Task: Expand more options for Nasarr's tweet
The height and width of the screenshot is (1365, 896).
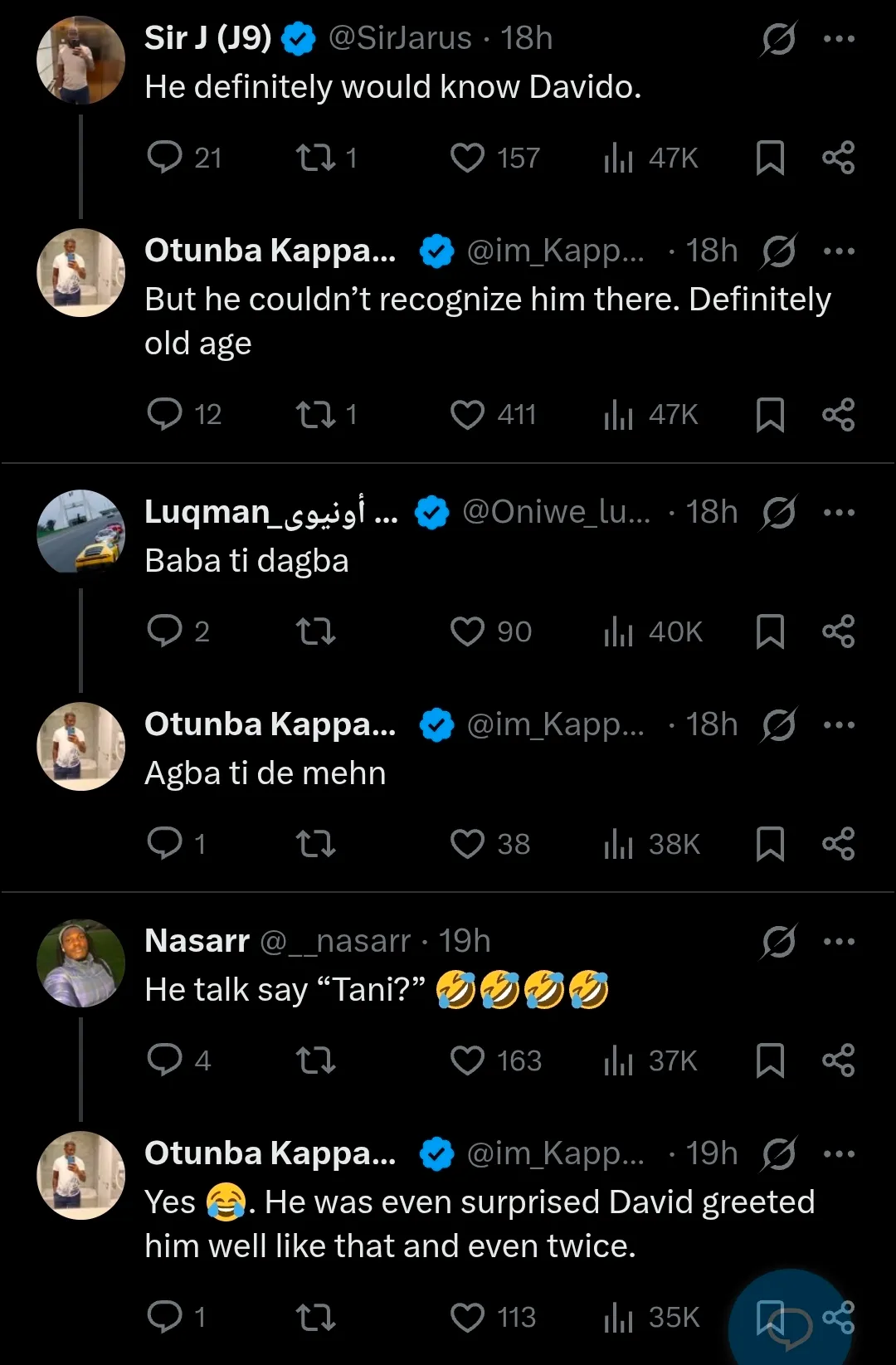Action: point(839,941)
